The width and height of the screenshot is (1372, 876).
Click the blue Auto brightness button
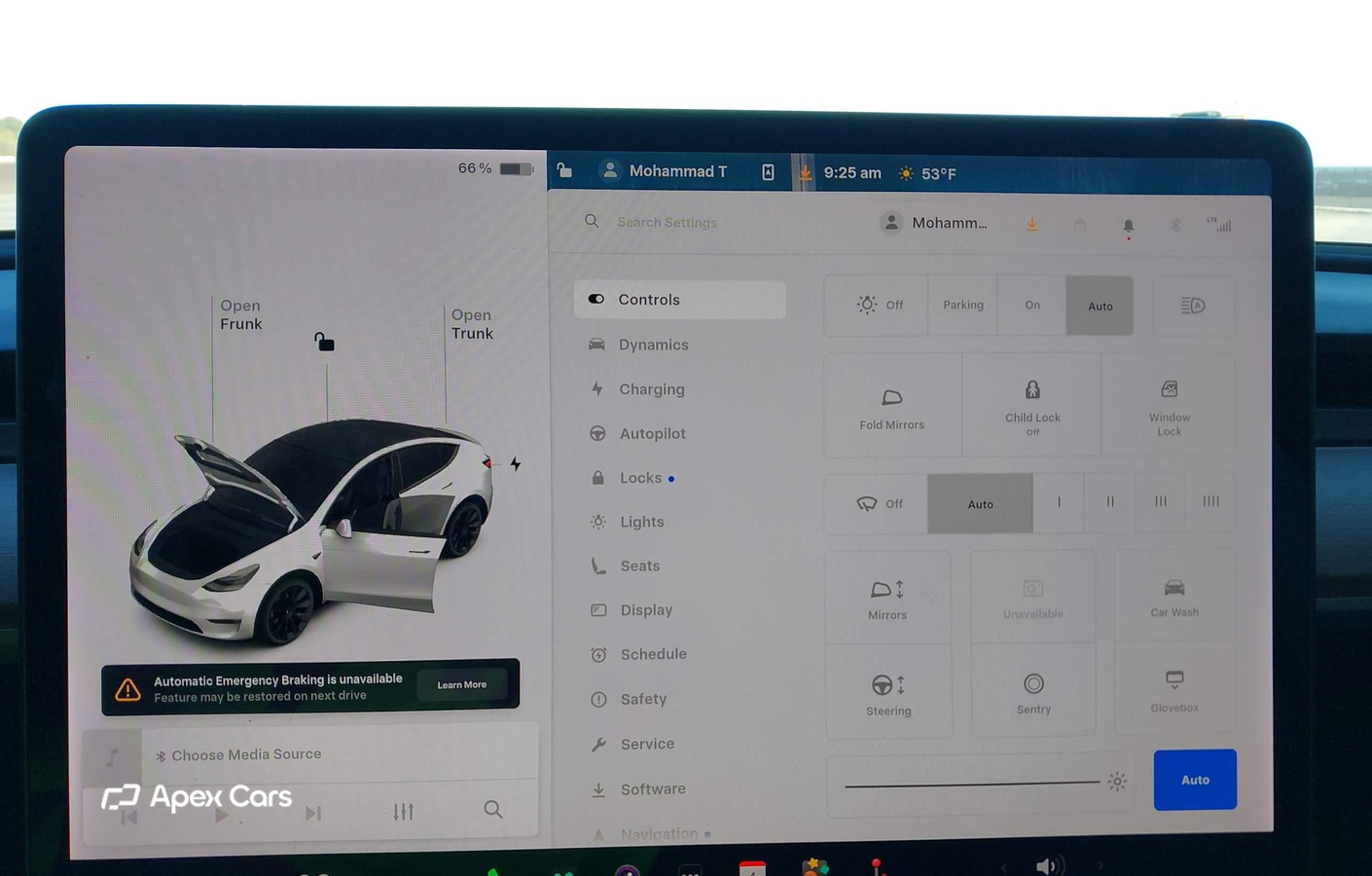click(1195, 780)
